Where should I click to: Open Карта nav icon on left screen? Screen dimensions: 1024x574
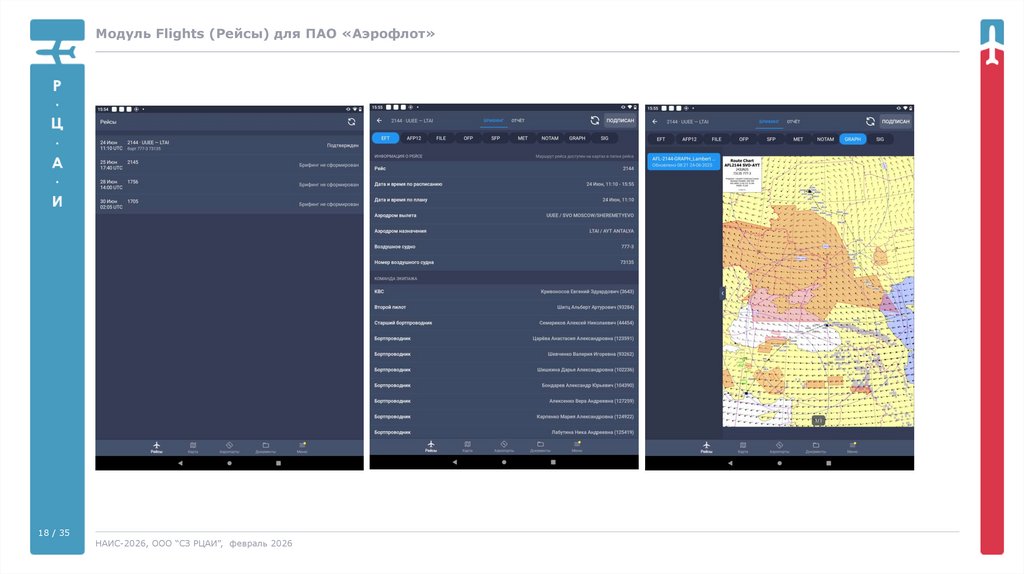193,447
